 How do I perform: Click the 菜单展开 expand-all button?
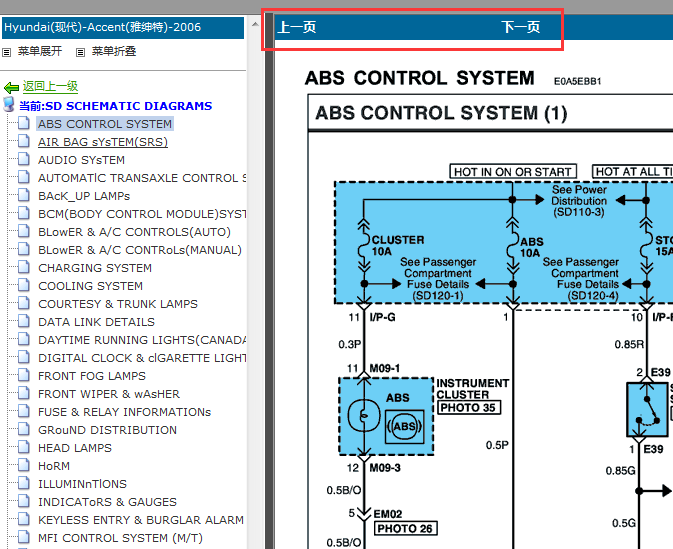39,52
